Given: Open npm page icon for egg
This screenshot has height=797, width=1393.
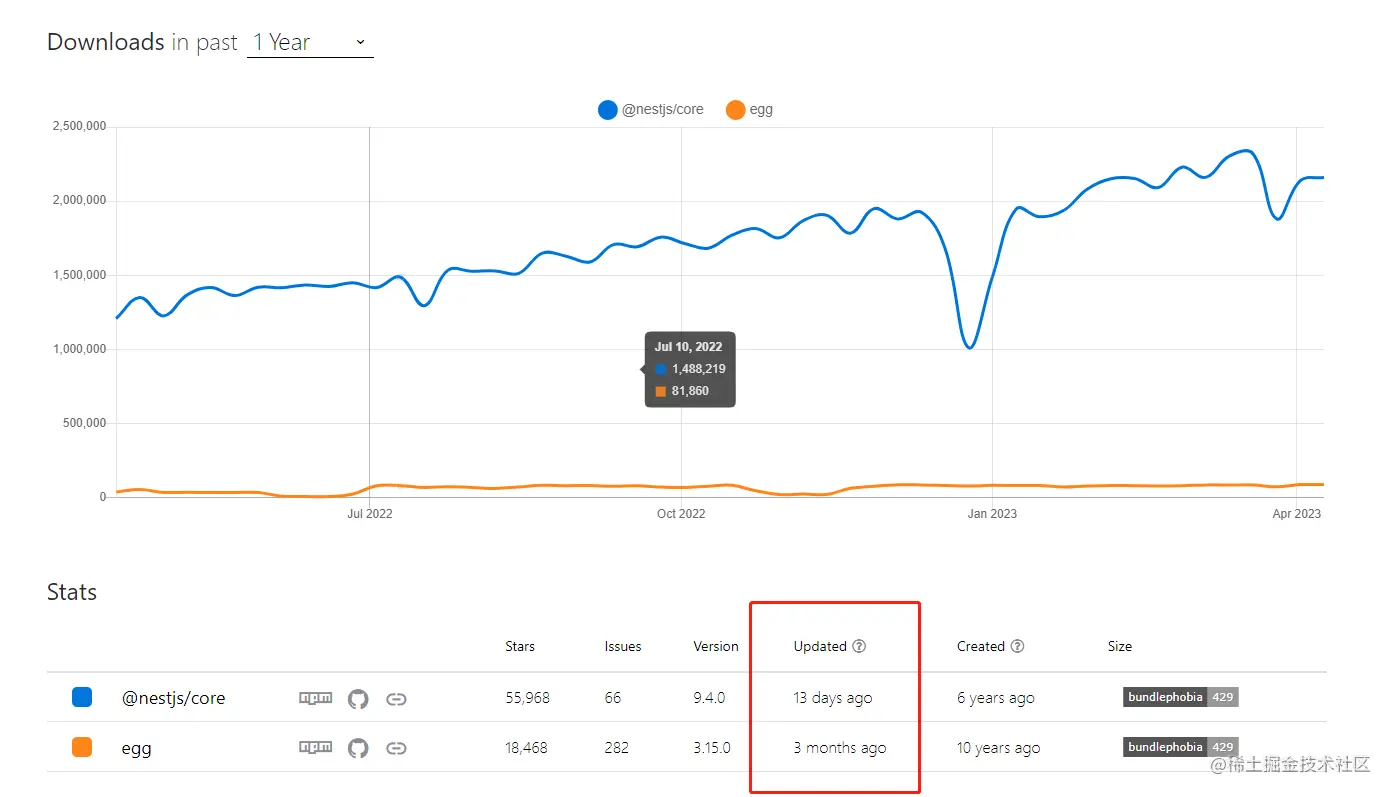Looking at the screenshot, I should tap(315, 747).
